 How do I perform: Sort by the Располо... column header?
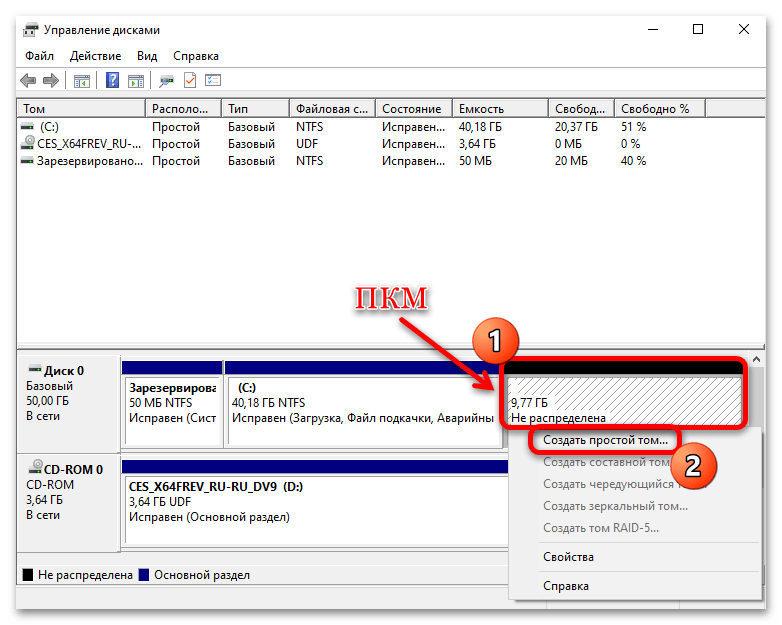click(183, 109)
